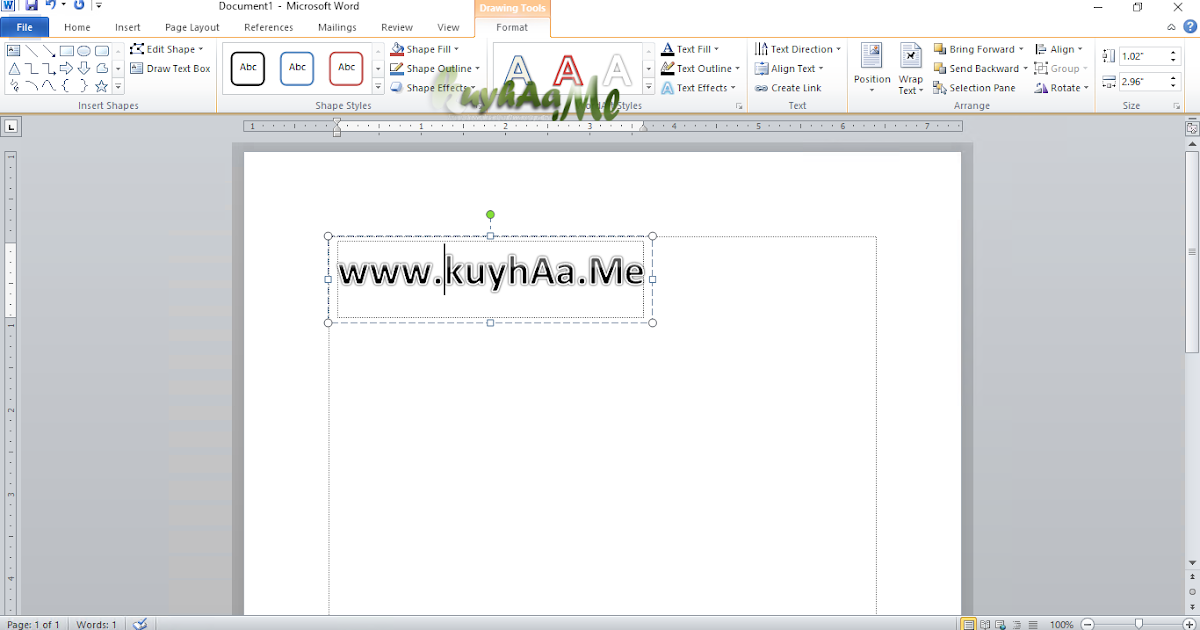Click the Select Browse Object circle button

pyautogui.click(x=1192, y=591)
